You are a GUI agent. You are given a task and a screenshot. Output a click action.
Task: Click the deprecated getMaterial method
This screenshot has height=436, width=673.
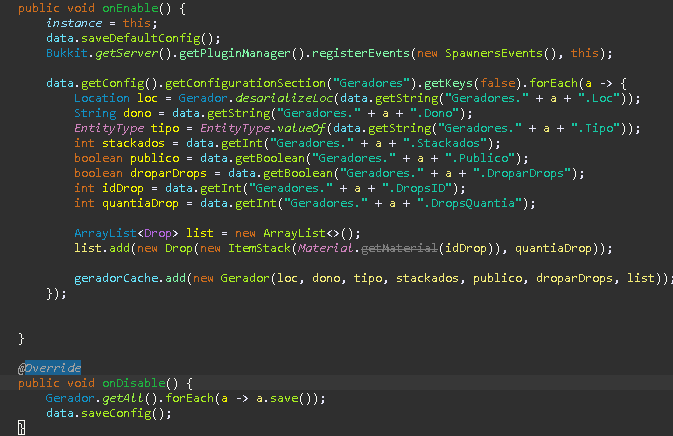click(x=399, y=248)
